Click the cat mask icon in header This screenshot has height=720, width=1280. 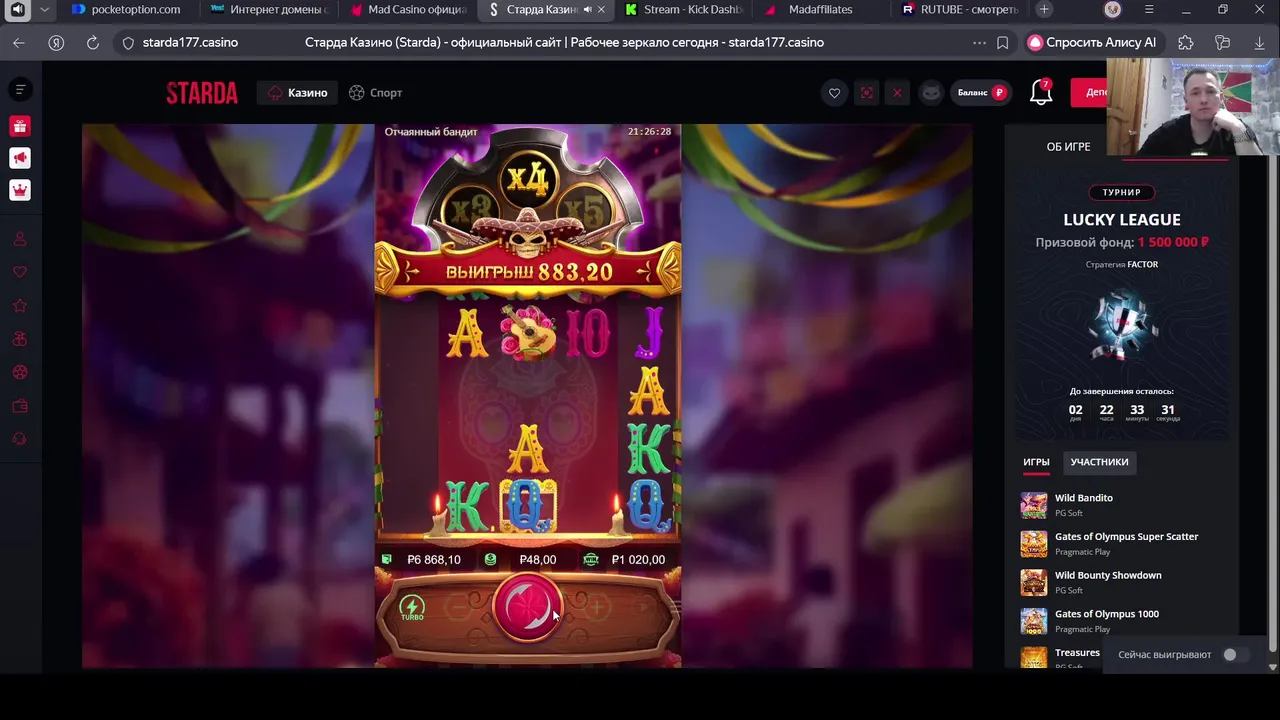click(x=930, y=93)
